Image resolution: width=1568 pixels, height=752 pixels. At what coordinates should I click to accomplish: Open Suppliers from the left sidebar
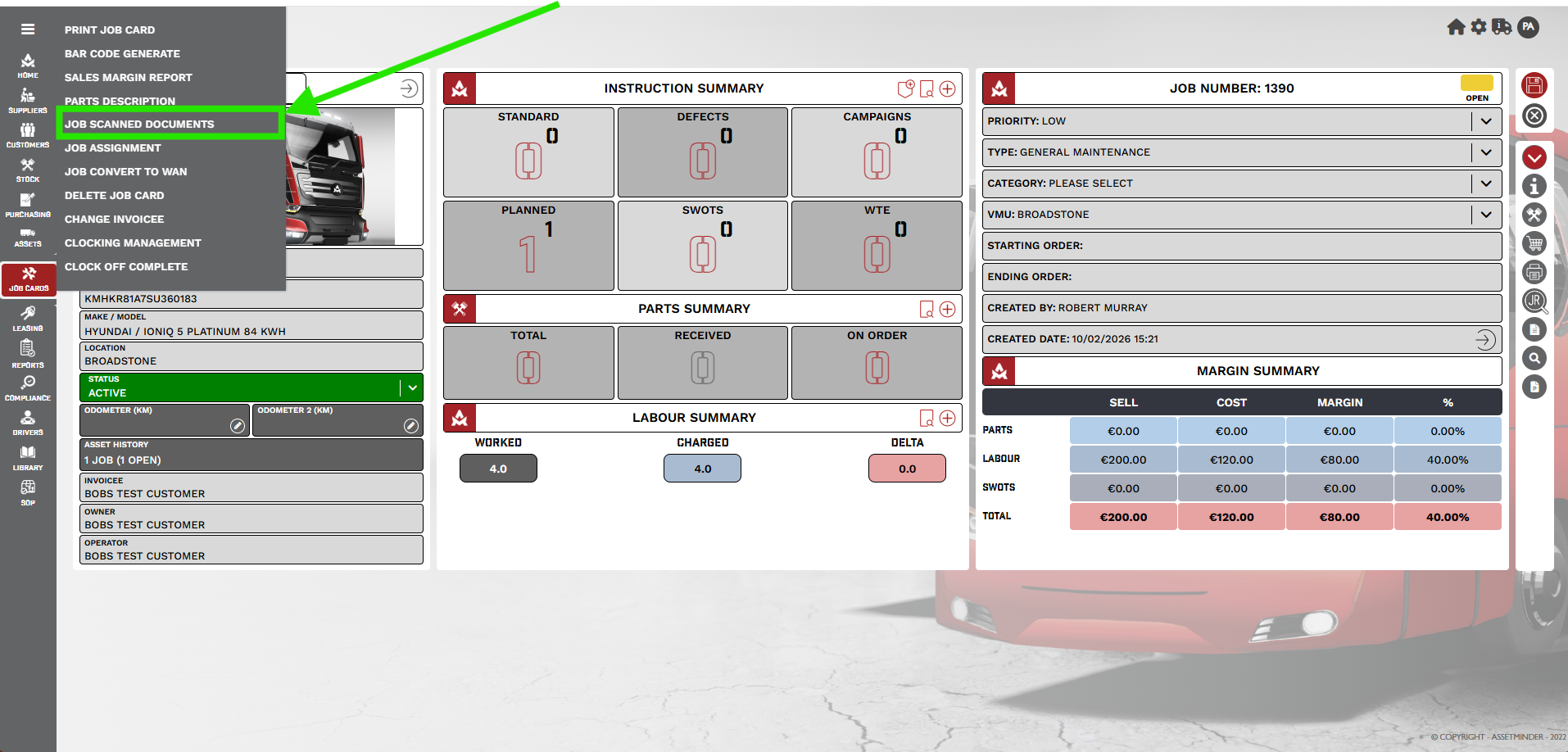pos(28,101)
